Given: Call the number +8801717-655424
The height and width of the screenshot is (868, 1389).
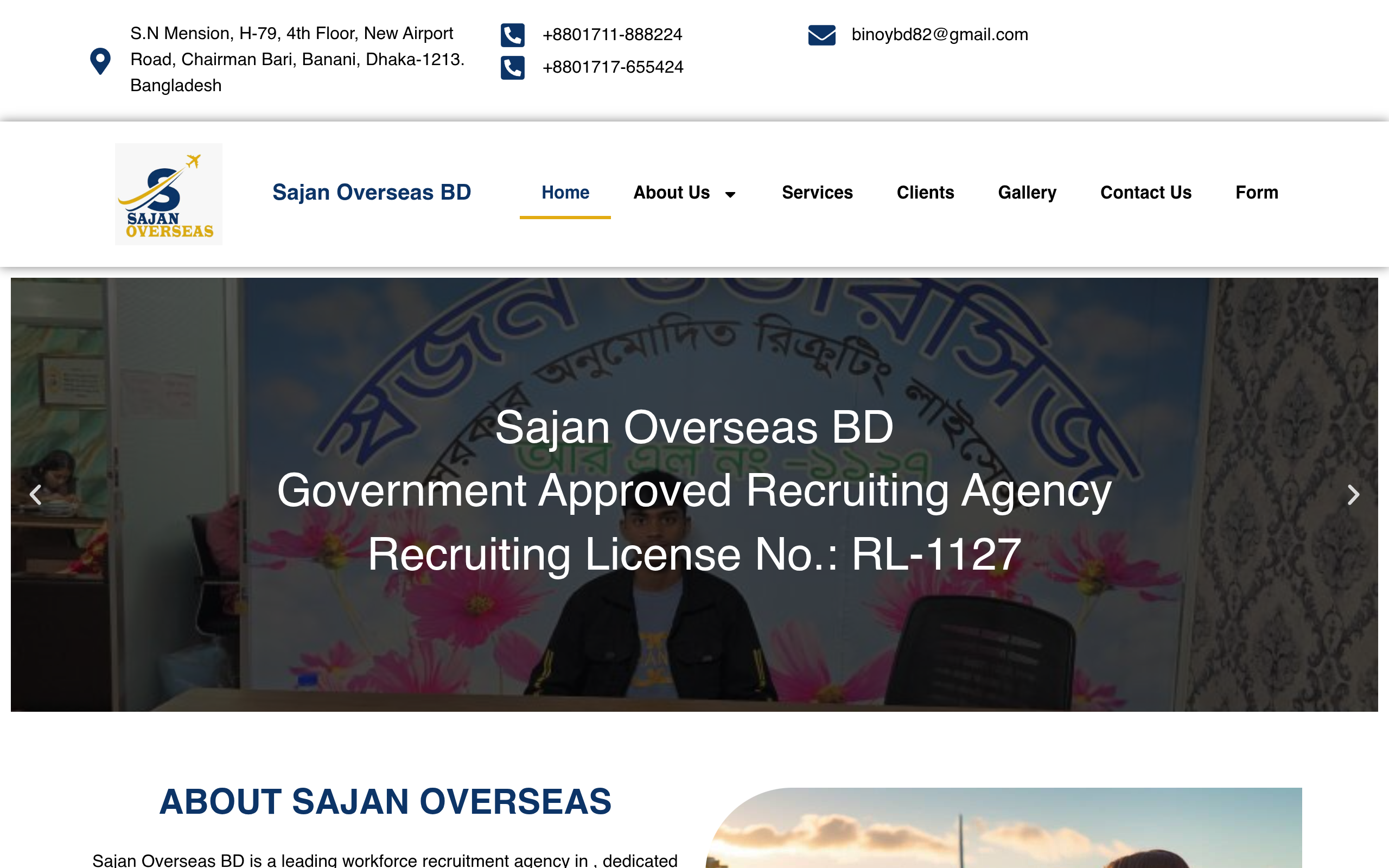Looking at the screenshot, I should coord(613,68).
